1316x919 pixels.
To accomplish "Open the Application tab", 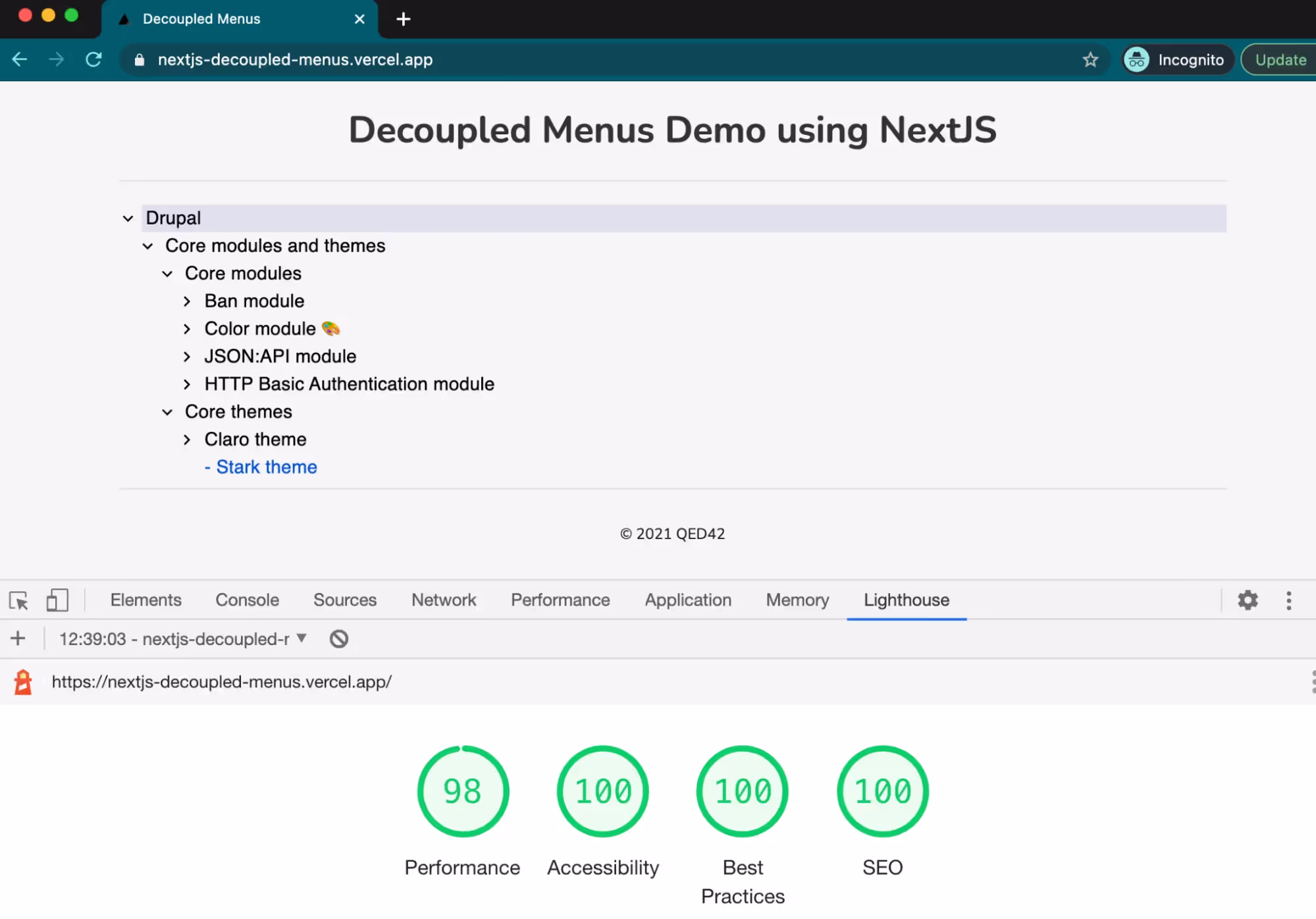I will pyautogui.click(x=688, y=600).
